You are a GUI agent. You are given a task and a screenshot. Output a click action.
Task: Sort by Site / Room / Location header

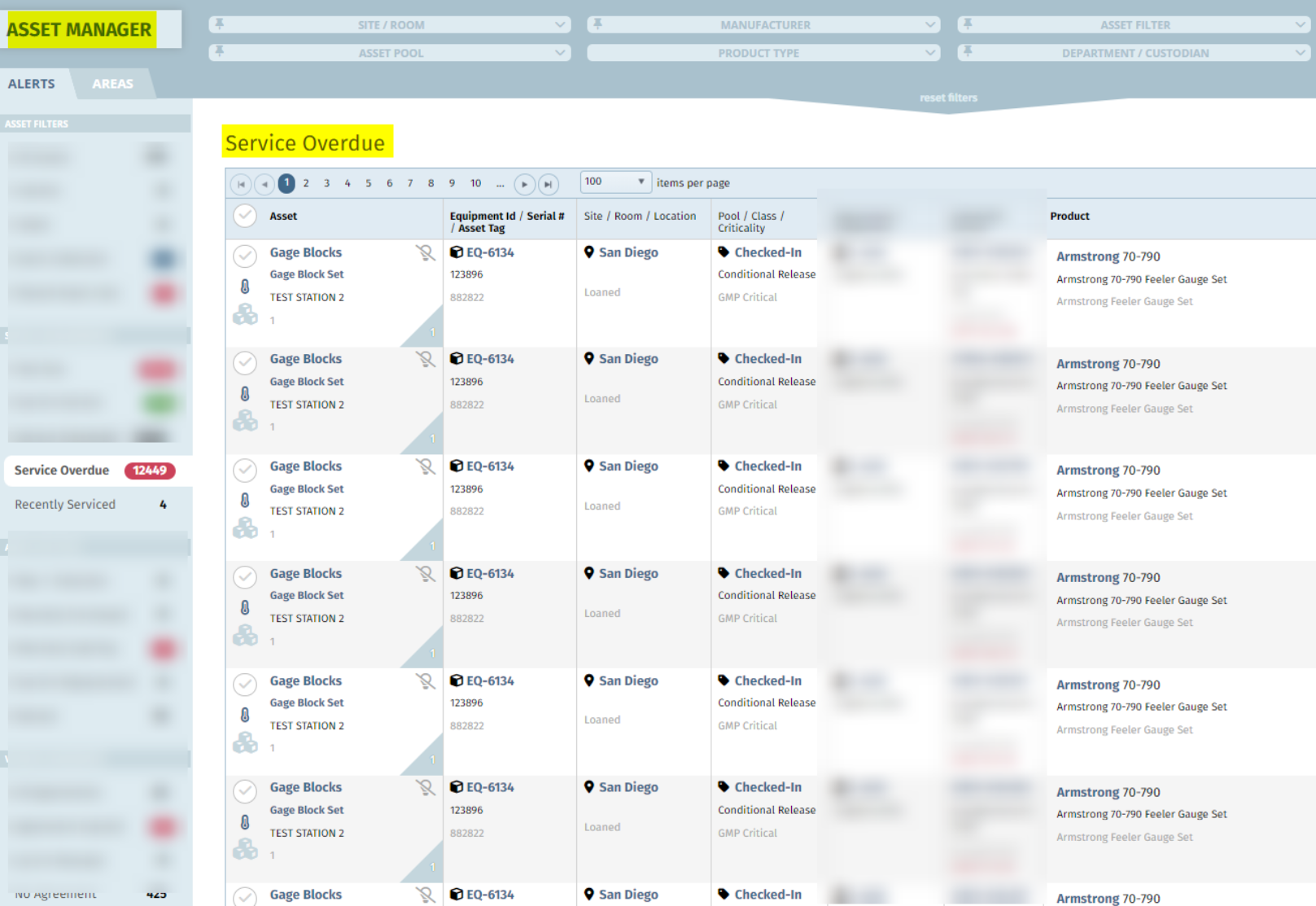coord(640,216)
